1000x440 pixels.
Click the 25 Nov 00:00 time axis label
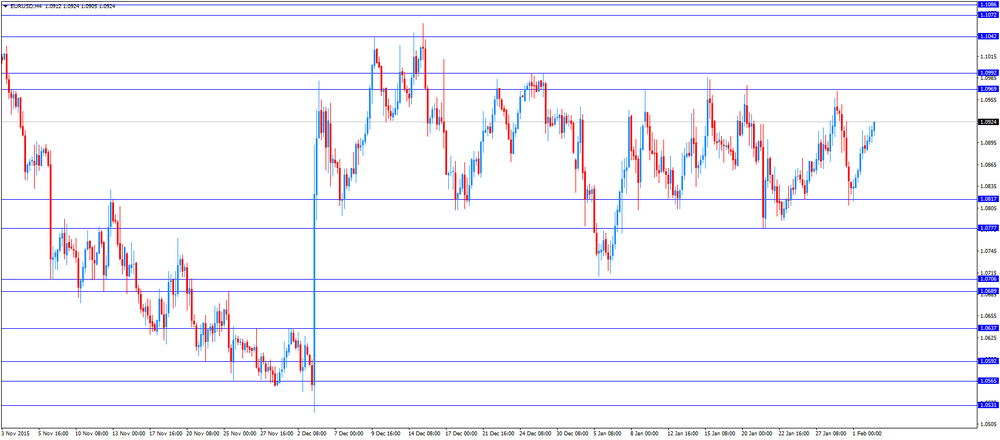click(x=239, y=433)
